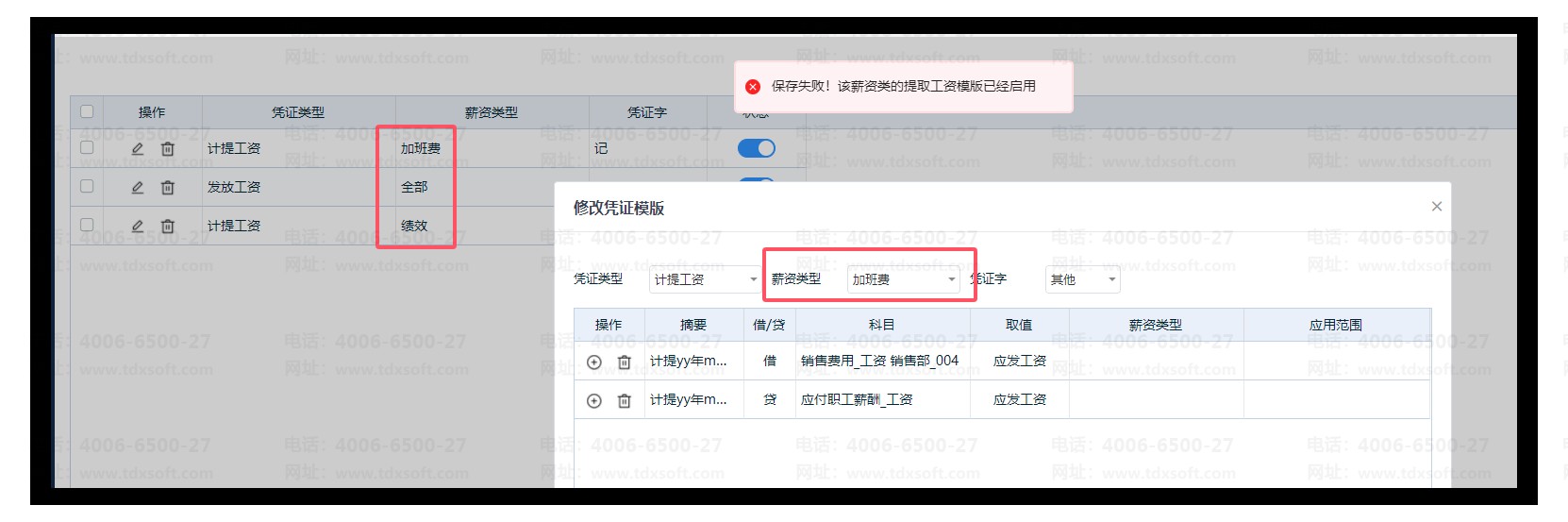The width and height of the screenshot is (1568, 522).
Task: Close the 修改凭证模版 dialog
Action: 1436,207
